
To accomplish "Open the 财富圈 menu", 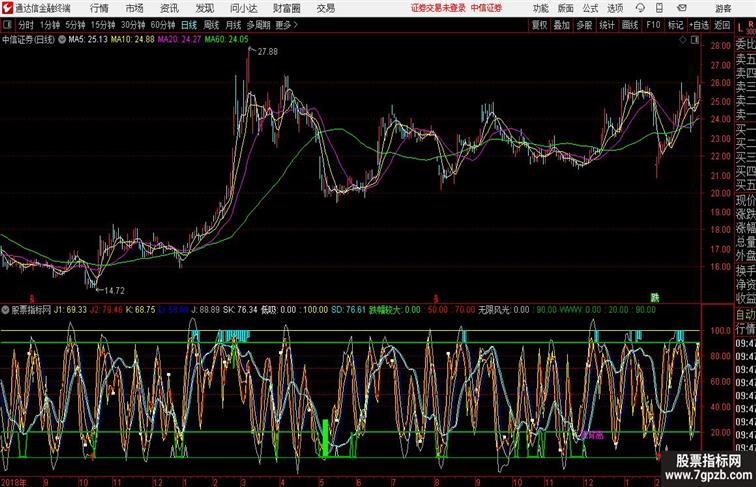I will pos(286,8).
